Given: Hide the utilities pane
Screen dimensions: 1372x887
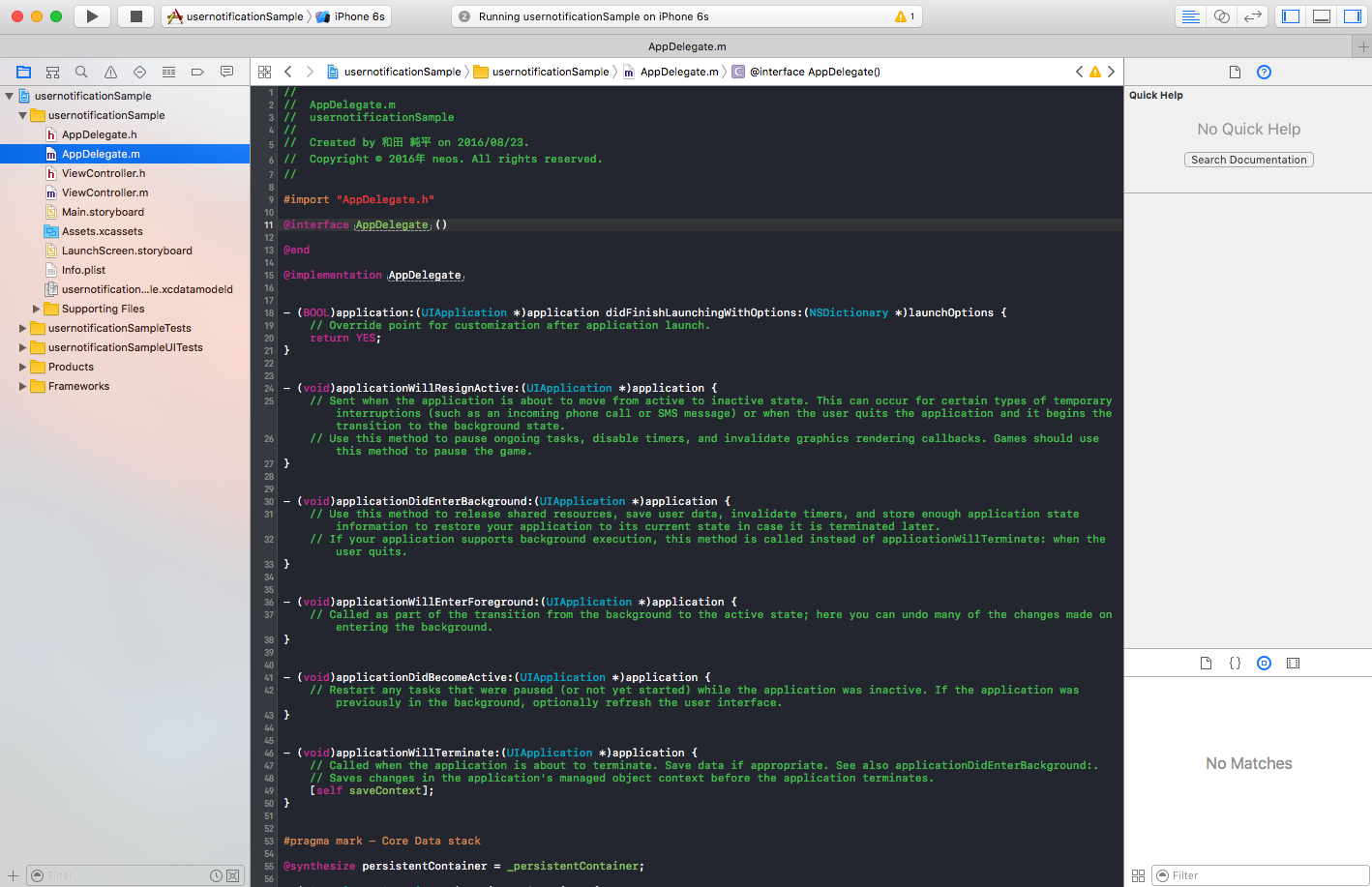Looking at the screenshot, I should (1353, 16).
